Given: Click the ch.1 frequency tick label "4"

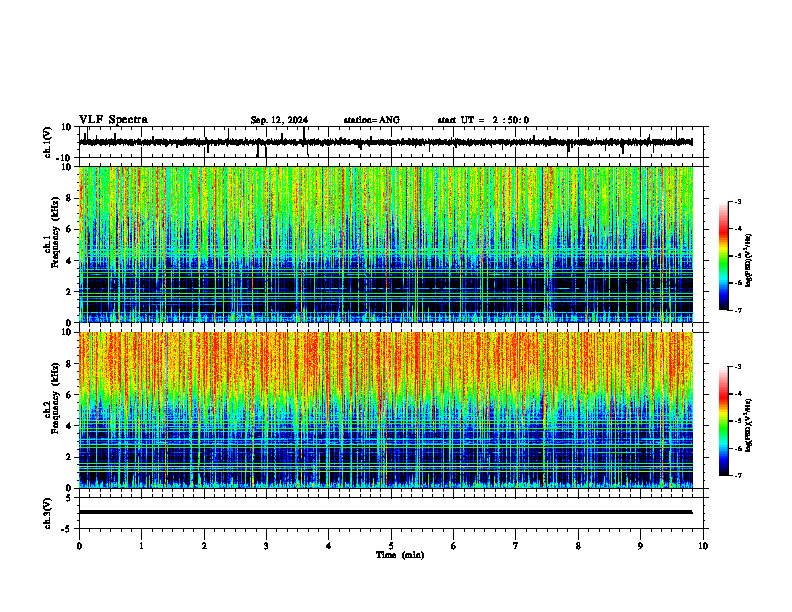Looking at the screenshot, I should click(70, 261).
